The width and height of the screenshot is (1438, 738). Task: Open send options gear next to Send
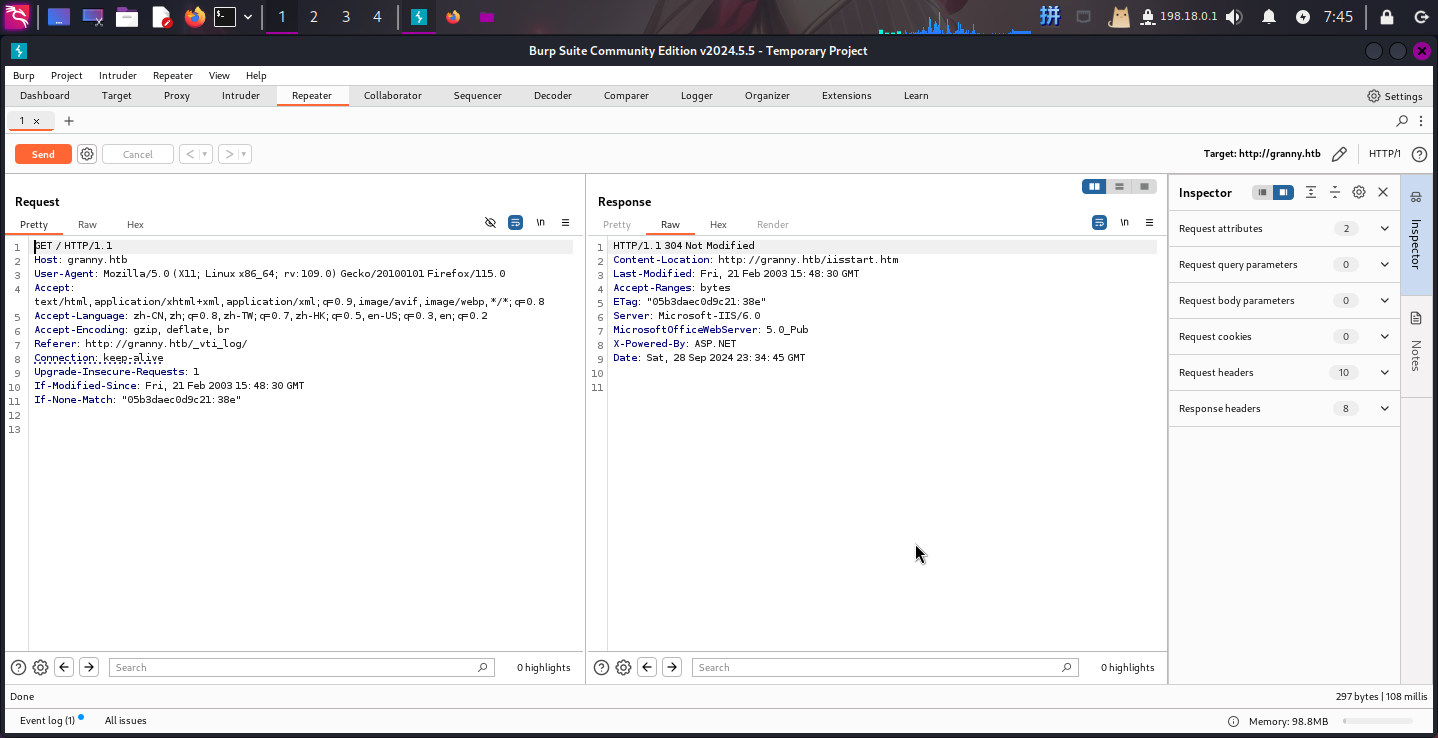click(x=87, y=154)
